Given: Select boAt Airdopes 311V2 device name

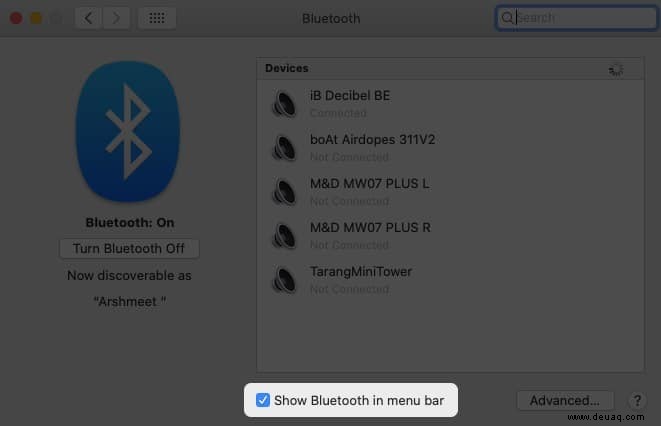Looking at the screenshot, I should click(x=372, y=139).
